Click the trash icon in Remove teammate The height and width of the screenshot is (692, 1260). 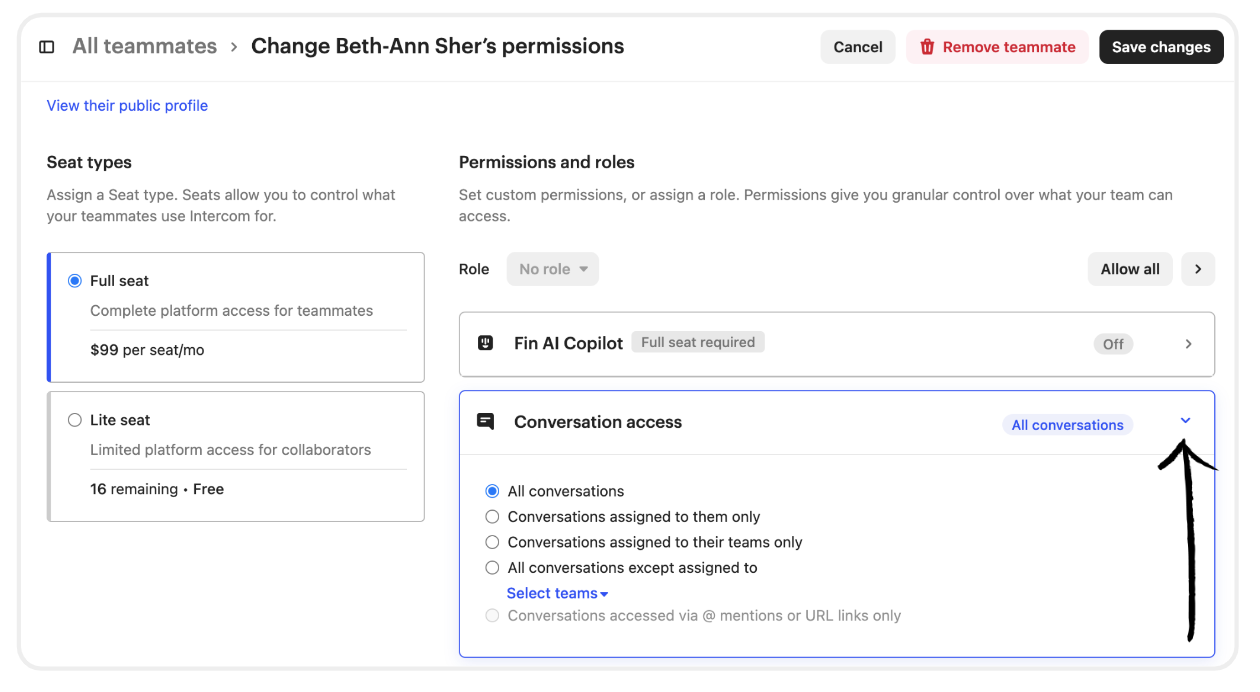coord(927,47)
